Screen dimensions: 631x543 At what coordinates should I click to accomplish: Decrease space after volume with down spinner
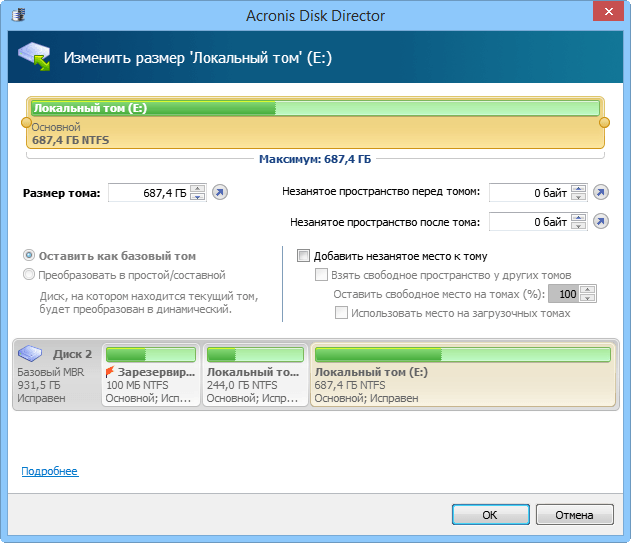[x=578, y=225]
